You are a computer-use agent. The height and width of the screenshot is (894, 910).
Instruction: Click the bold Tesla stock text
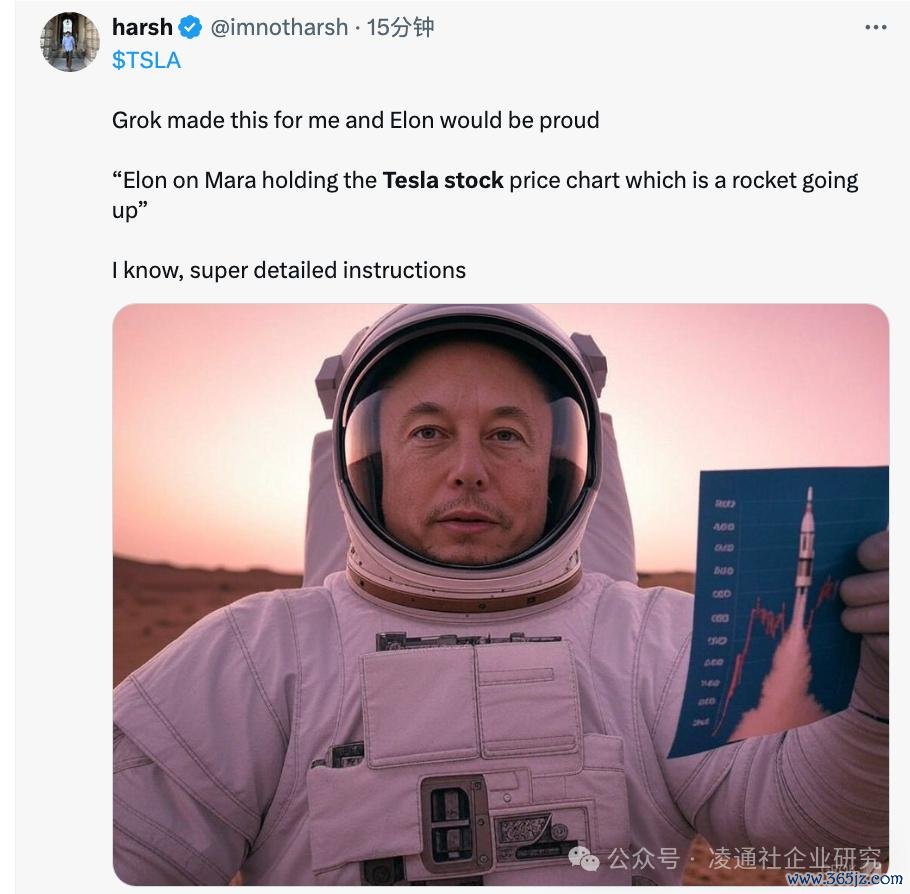[x=443, y=181]
